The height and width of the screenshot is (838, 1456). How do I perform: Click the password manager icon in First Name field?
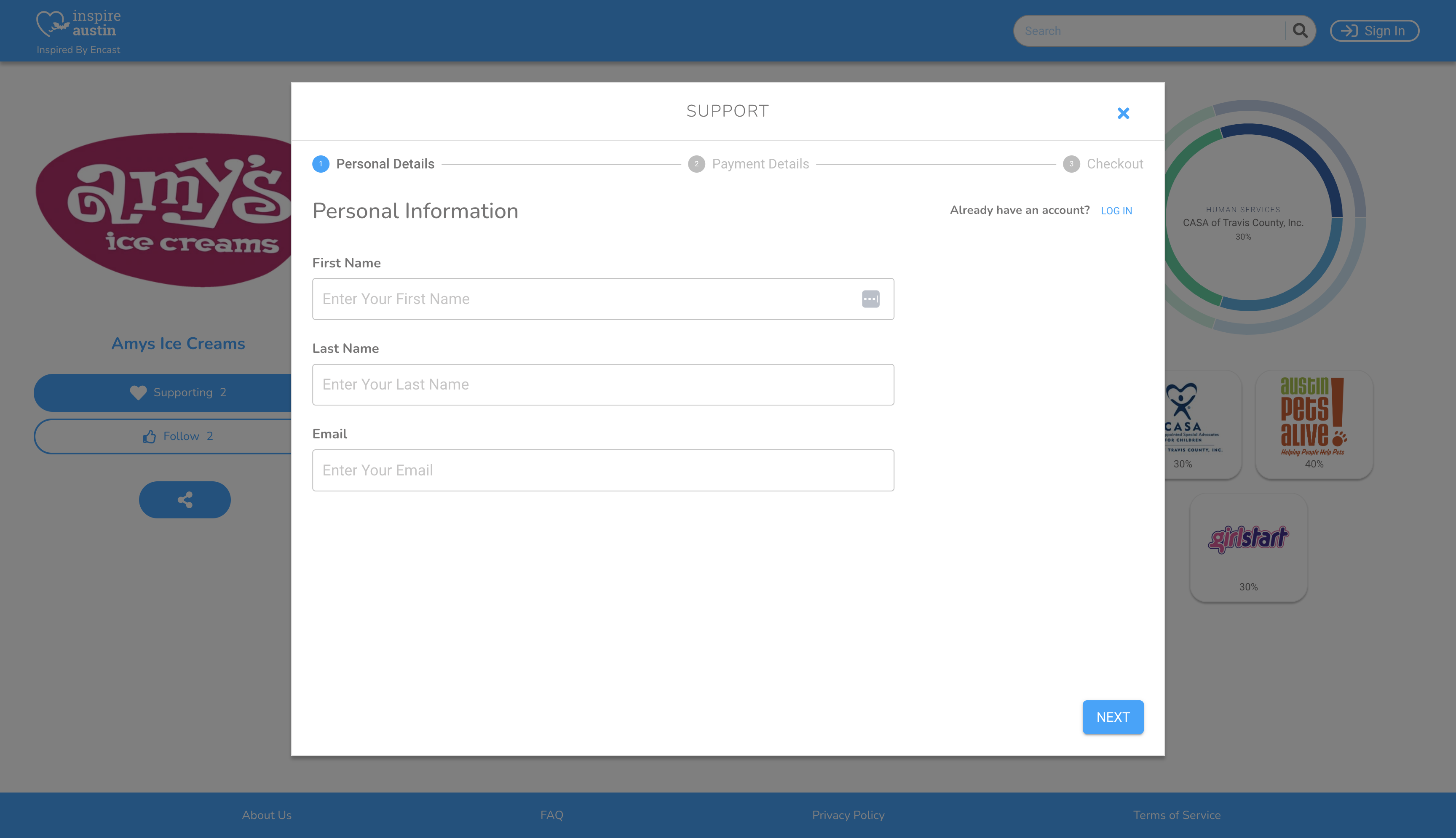pyautogui.click(x=870, y=299)
